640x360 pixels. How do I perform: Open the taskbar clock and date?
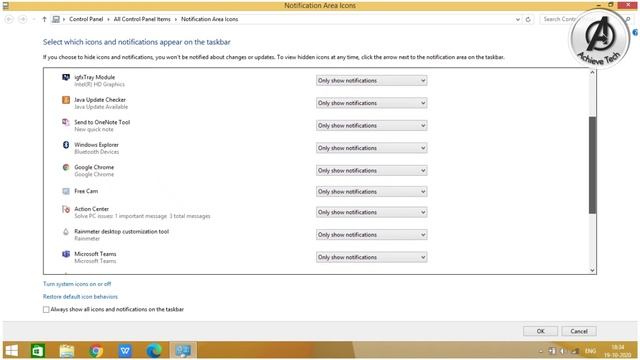pyautogui.click(x=618, y=351)
